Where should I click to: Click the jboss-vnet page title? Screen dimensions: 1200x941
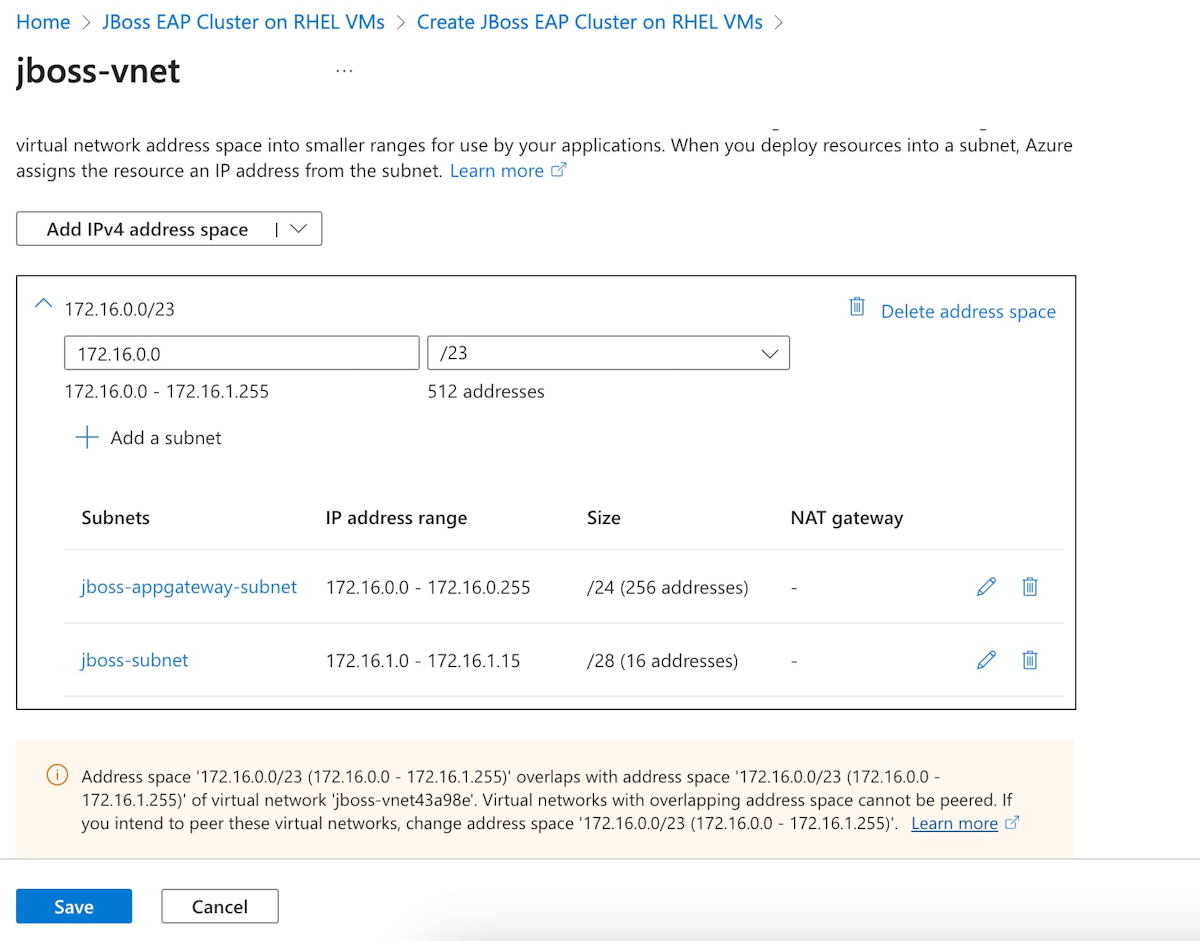[x=98, y=71]
